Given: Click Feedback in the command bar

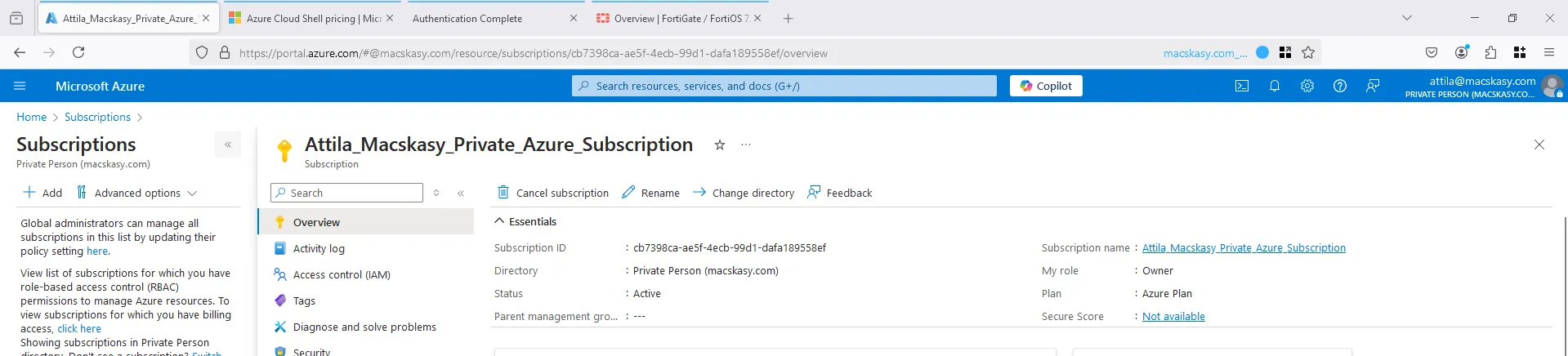Looking at the screenshot, I should click(x=839, y=193).
